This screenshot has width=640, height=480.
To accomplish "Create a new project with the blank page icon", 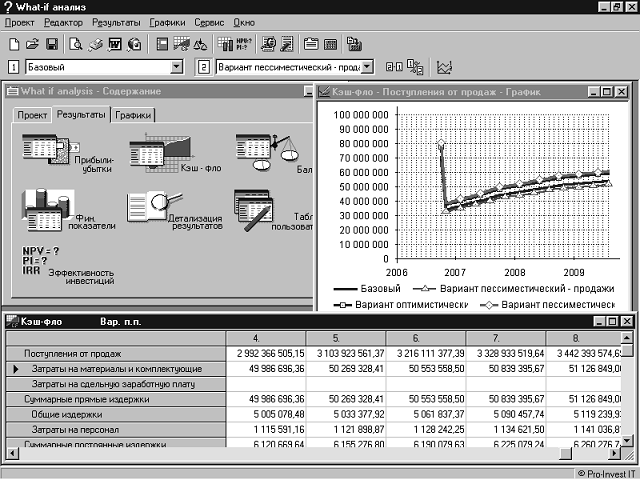I will pyautogui.click(x=14, y=44).
